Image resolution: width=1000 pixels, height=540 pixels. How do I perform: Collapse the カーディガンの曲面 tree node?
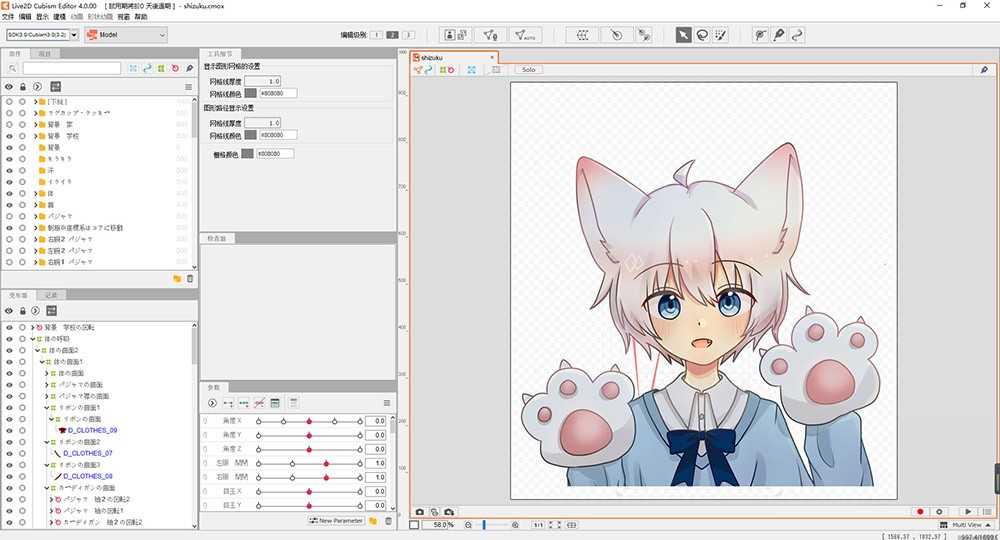click(47, 488)
